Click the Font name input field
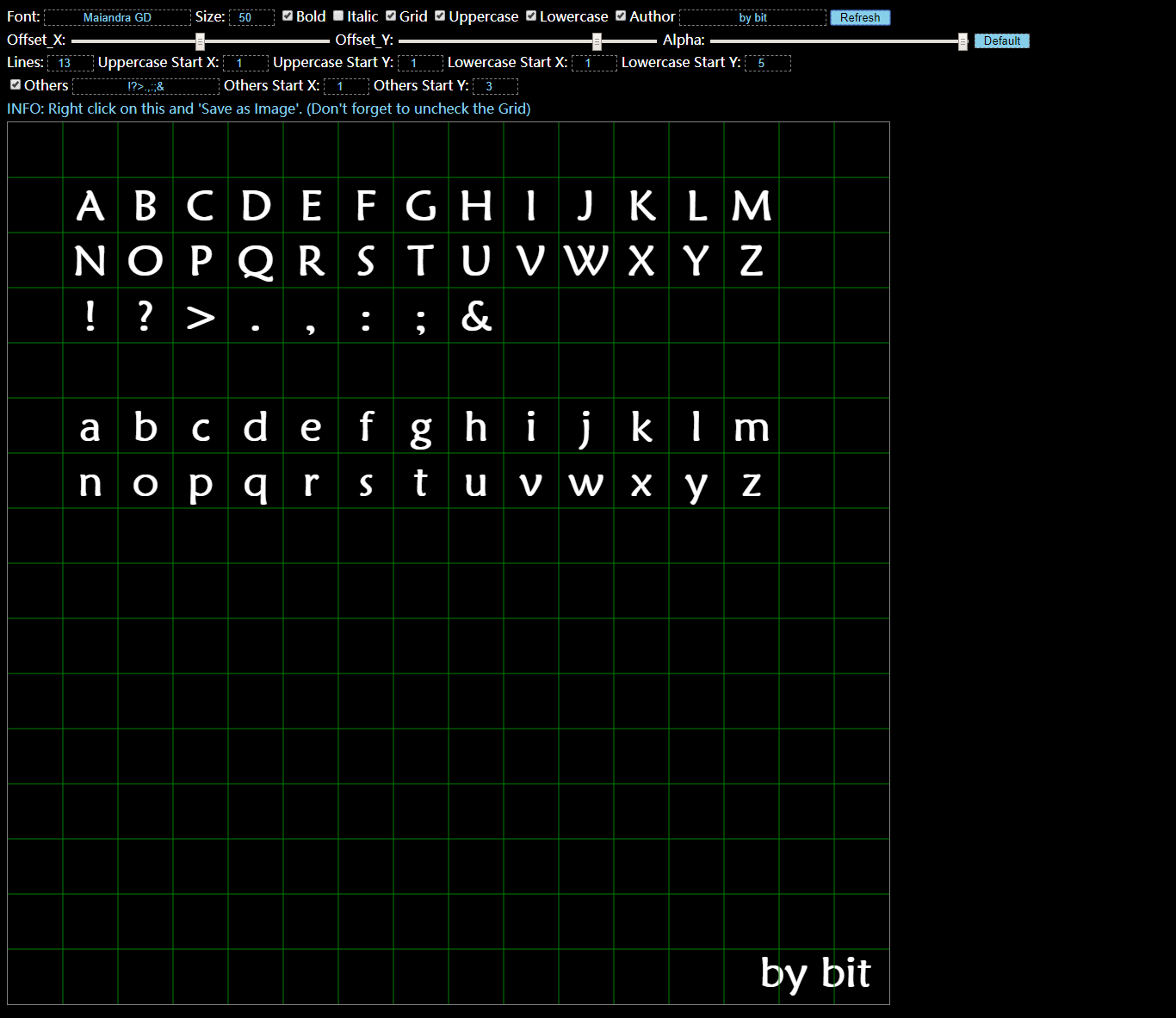 click(x=117, y=17)
